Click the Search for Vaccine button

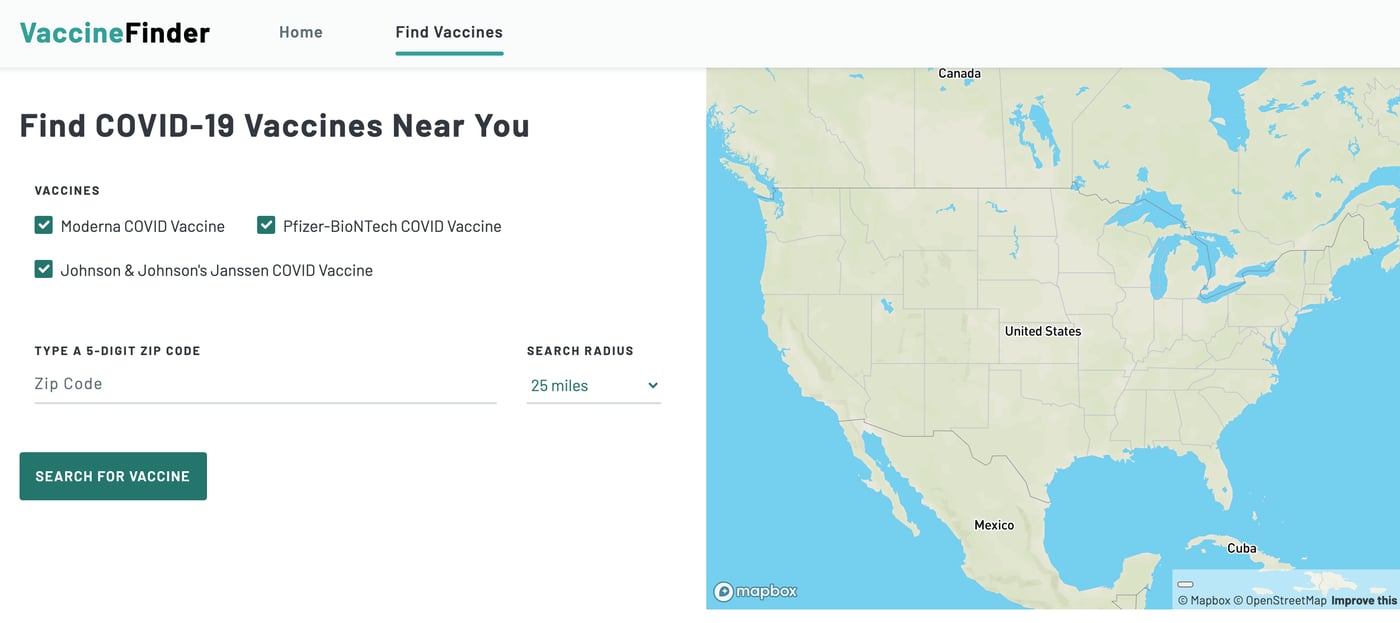[x=113, y=476]
